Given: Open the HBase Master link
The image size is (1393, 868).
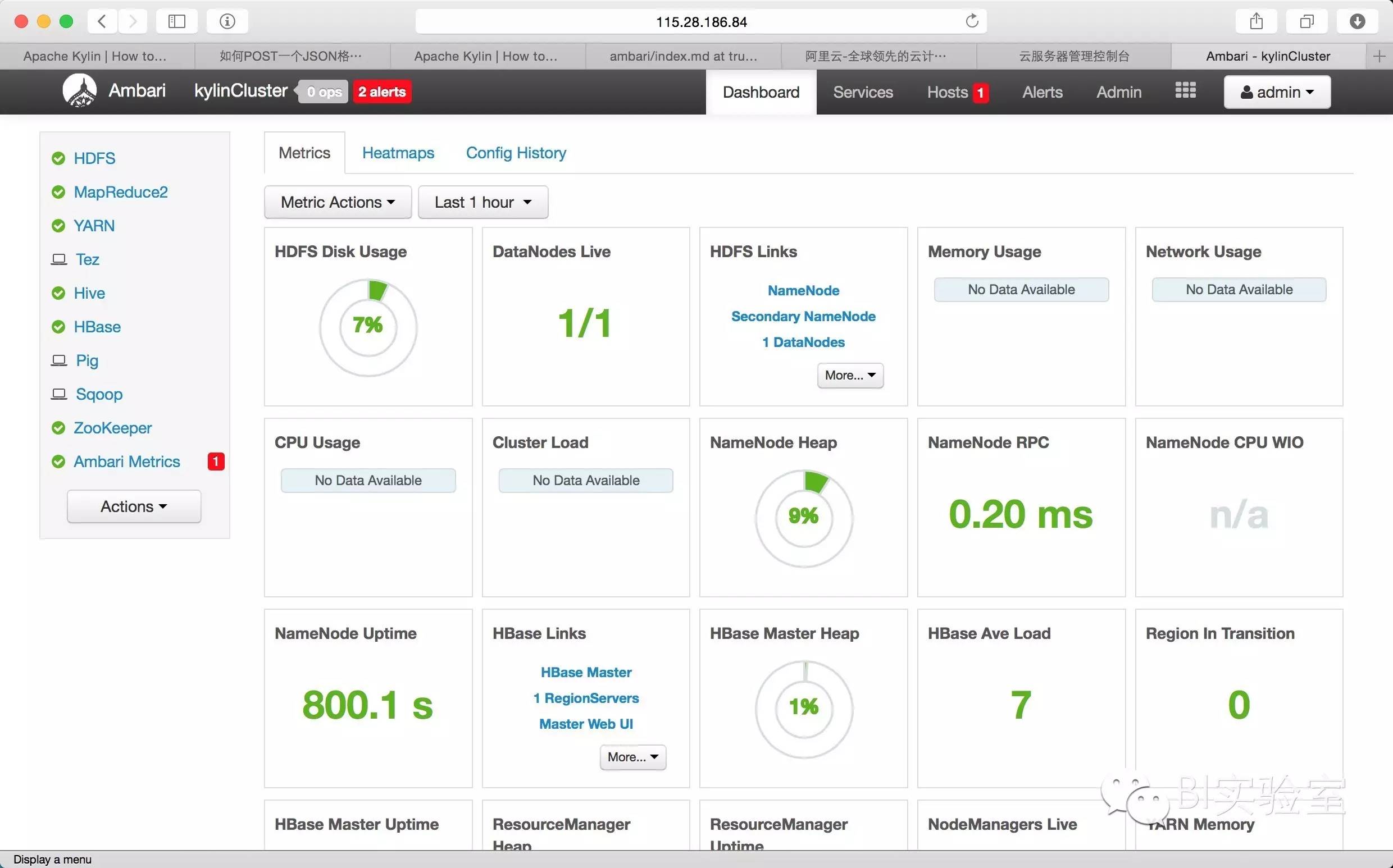Looking at the screenshot, I should click(586, 672).
